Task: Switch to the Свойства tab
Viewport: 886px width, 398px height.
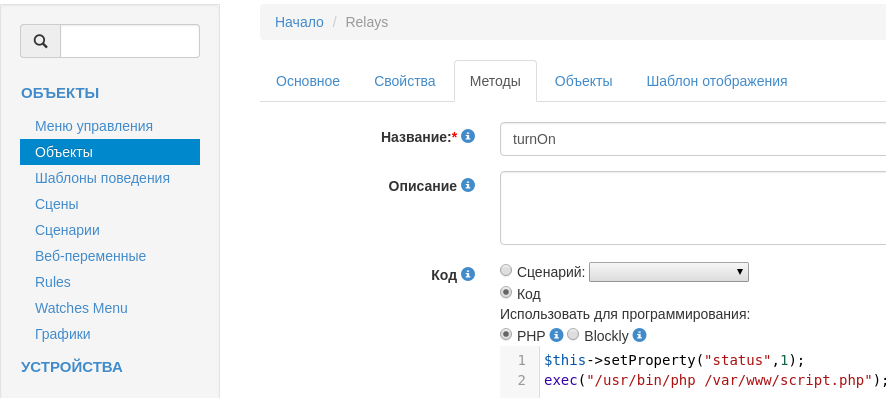Action: click(405, 81)
